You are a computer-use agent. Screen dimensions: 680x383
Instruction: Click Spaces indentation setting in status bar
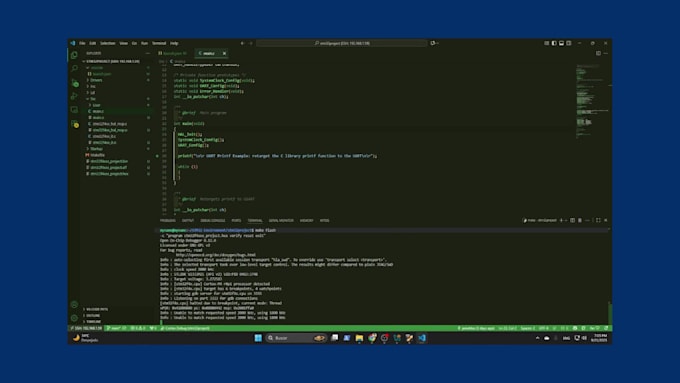[x=528, y=328]
